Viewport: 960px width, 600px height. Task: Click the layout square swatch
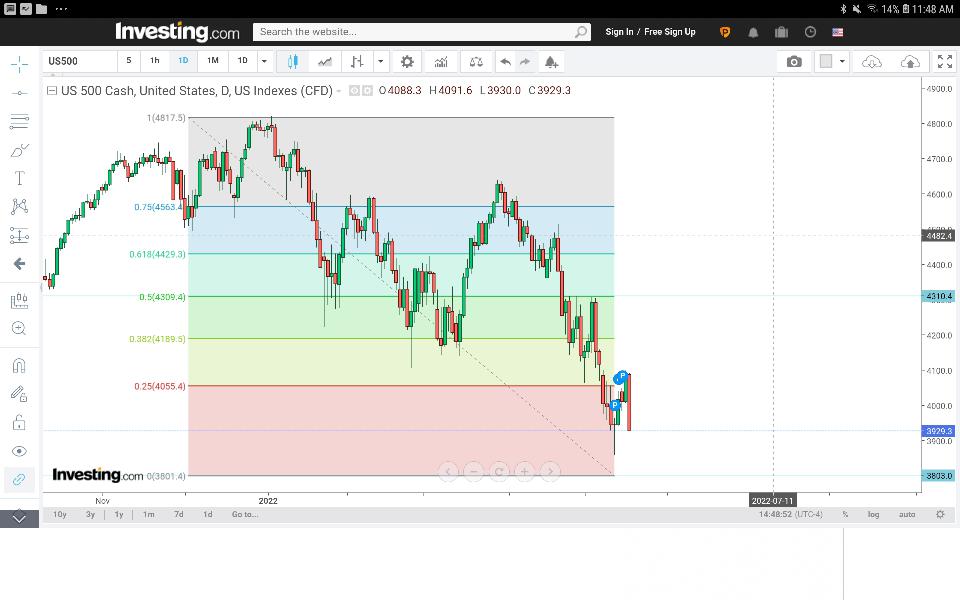826,61
